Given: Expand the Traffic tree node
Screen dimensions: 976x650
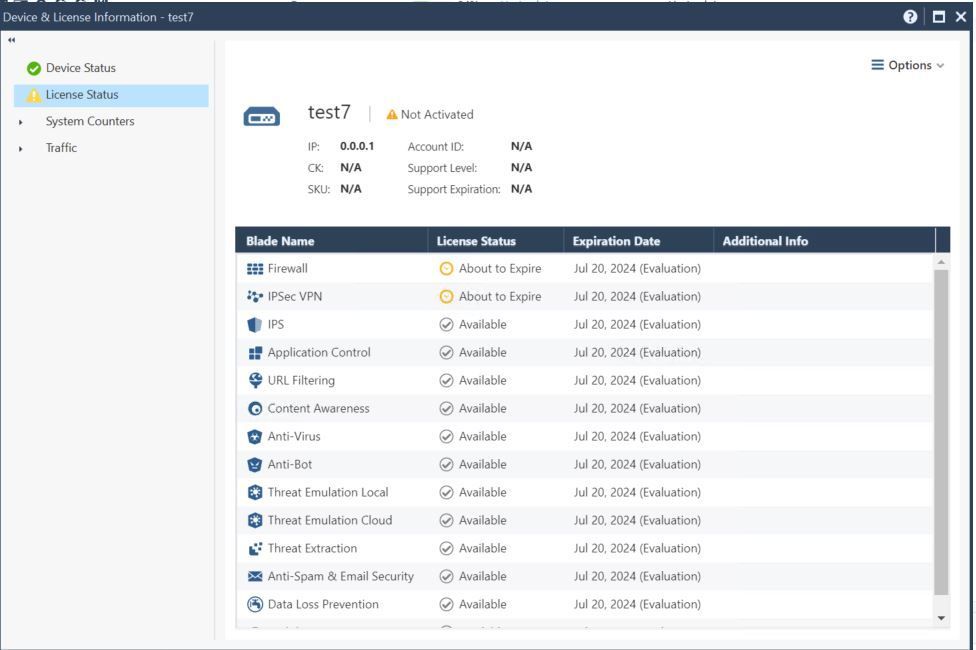Looking at the screenshot, I should 21,149.
